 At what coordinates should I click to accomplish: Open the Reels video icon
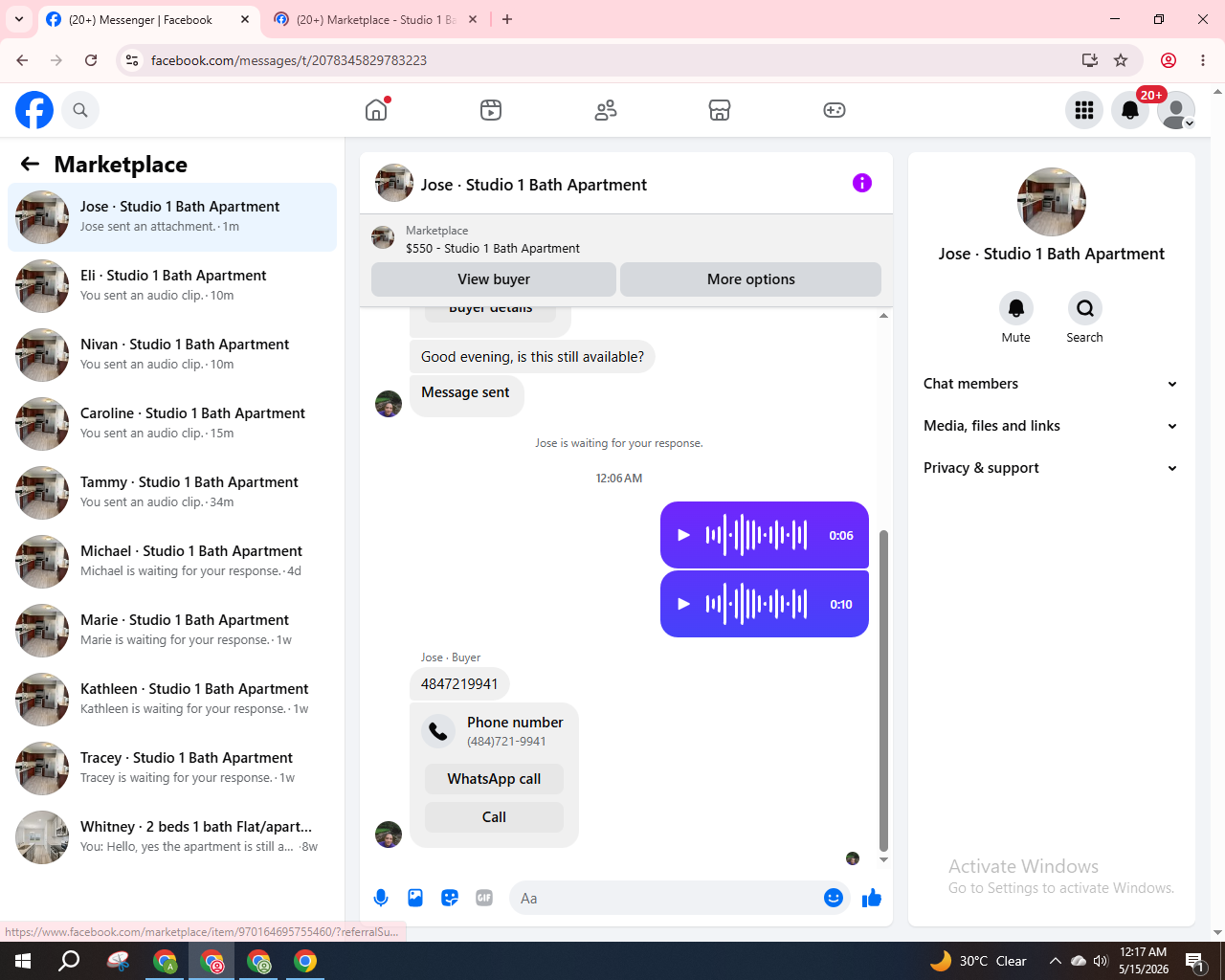tap(491, 110)
